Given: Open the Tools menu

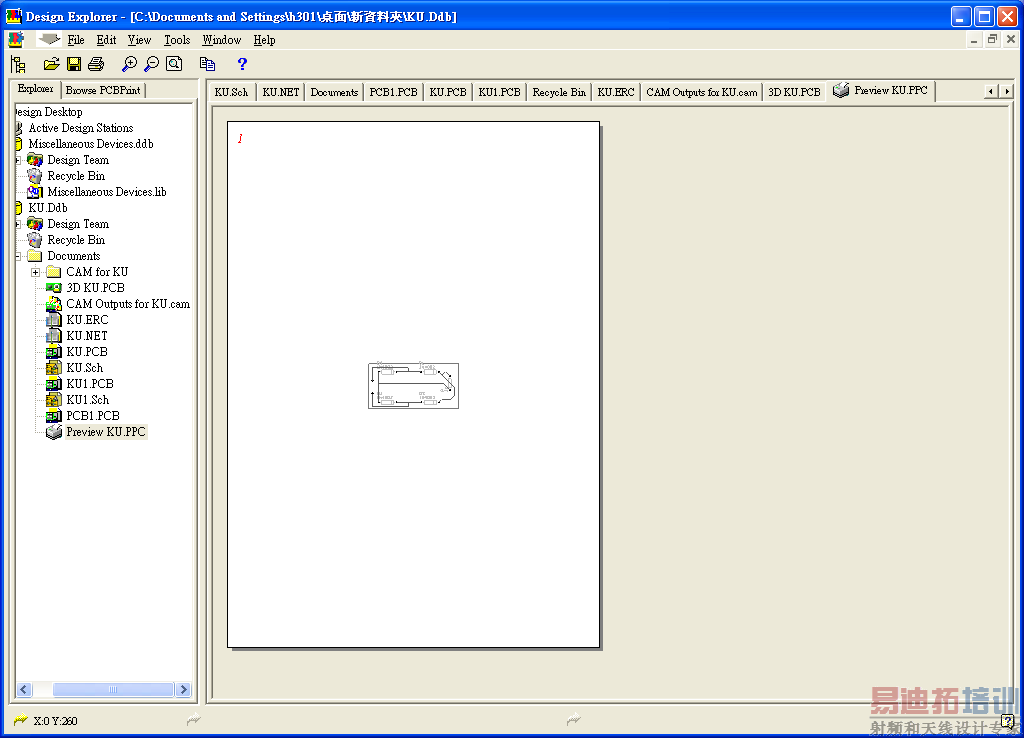Looking at the screenshot, I should 177,40.
